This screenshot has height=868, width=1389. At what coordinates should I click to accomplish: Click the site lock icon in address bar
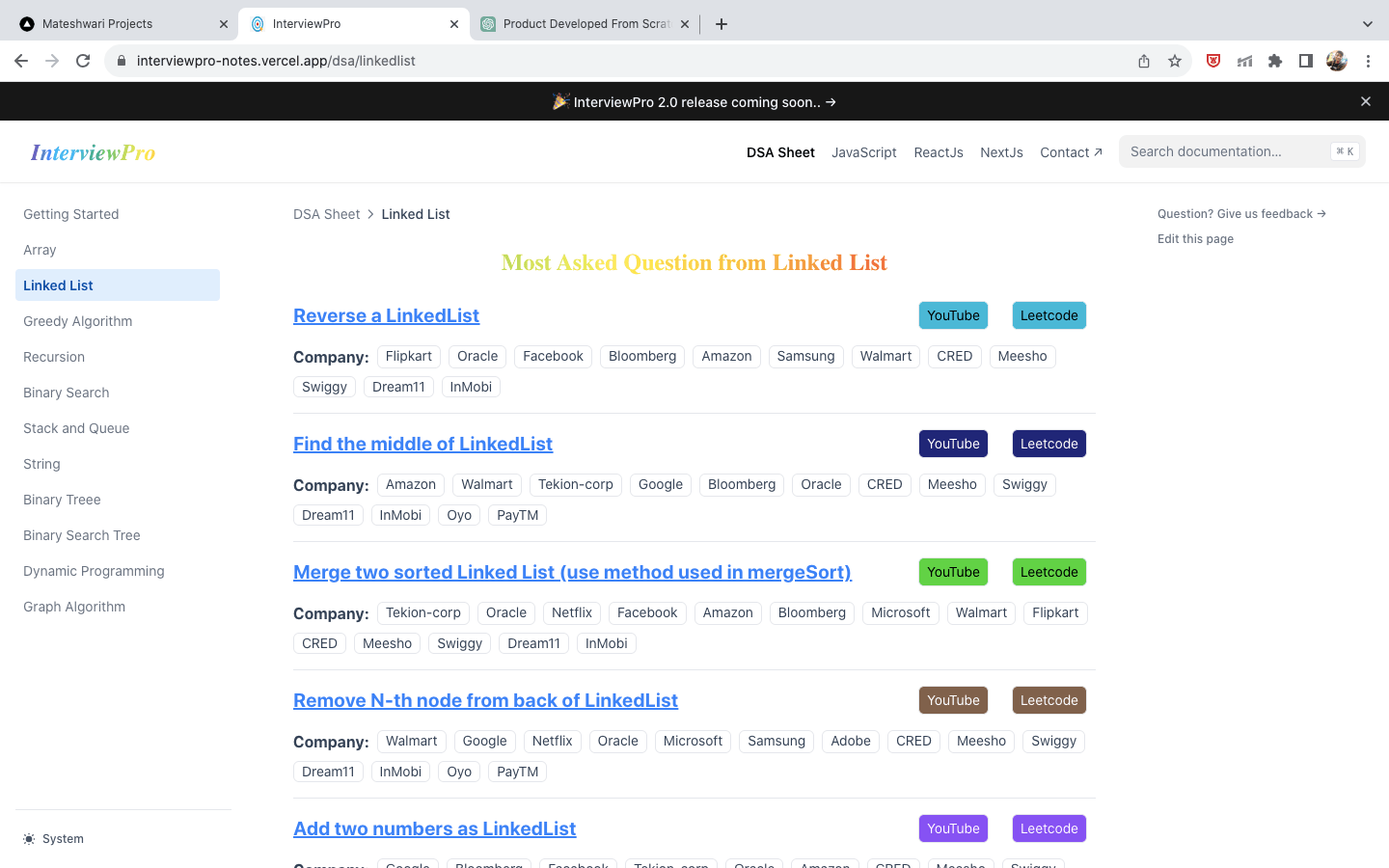pyautogui.click(x=122, y=61)
